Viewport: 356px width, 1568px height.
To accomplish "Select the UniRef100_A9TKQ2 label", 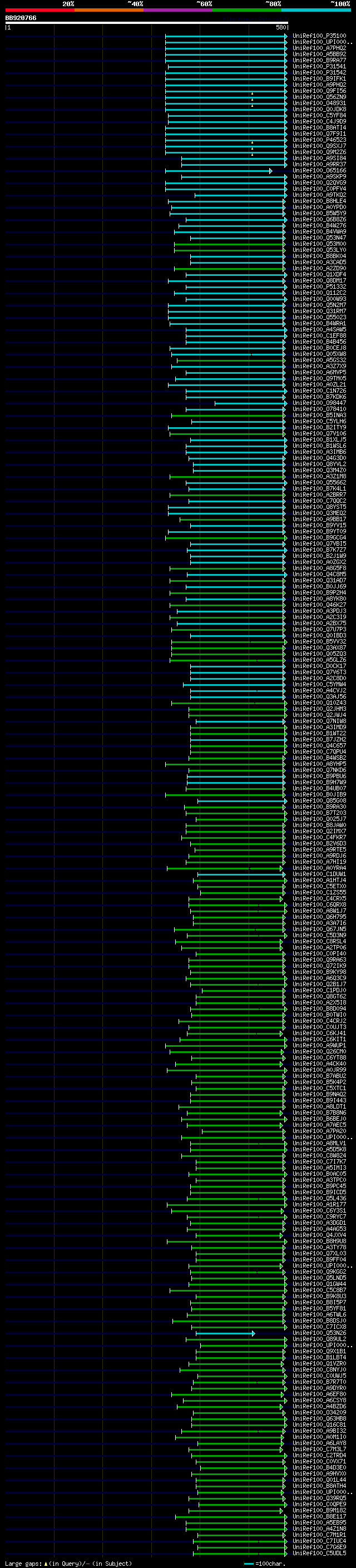I will coord(319,195).
